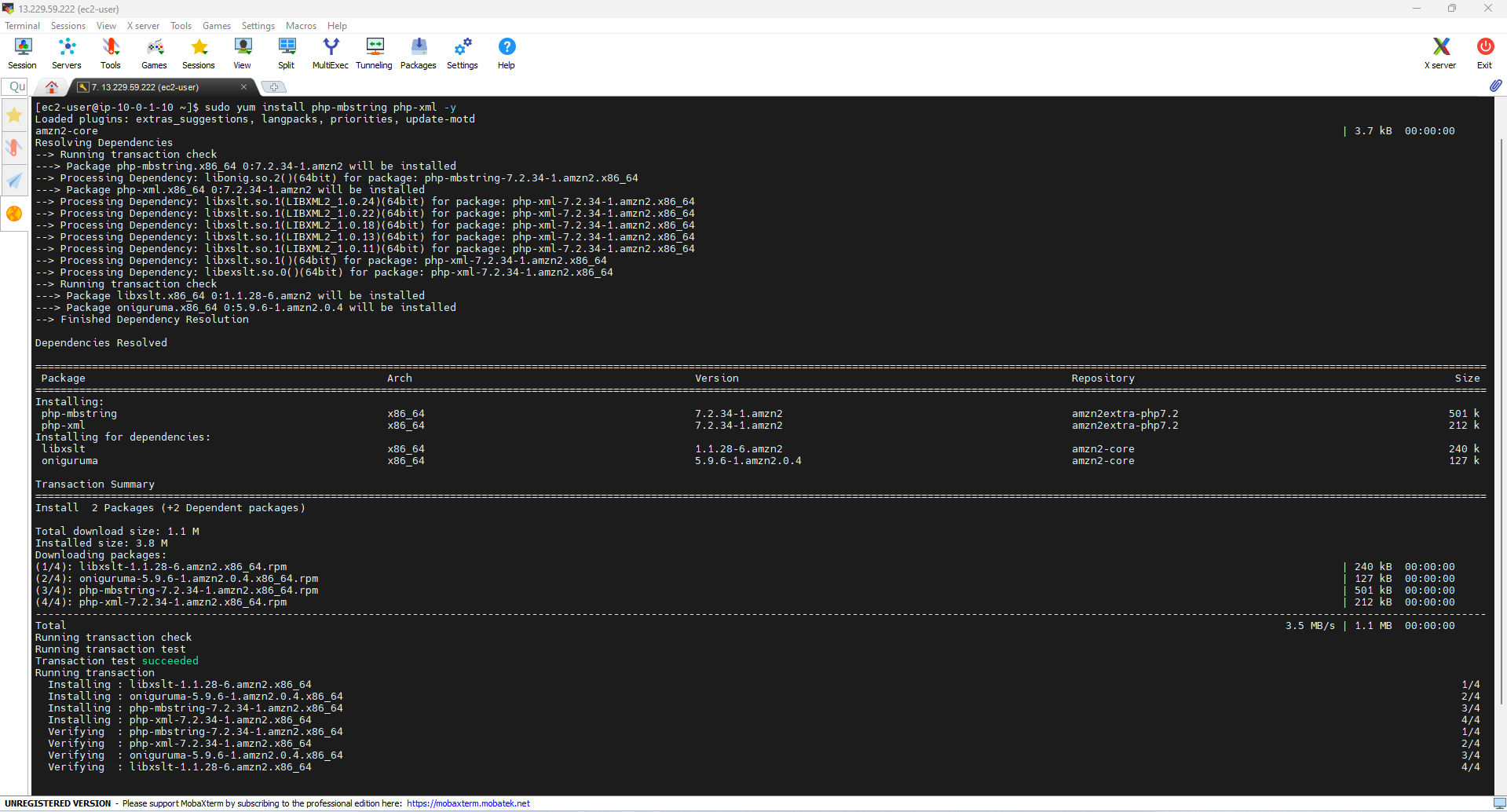Click the 'Transaction Summary' heading
Image resolution: width=1507 pixels, height=812 pixels.
(x=95, y=484)
